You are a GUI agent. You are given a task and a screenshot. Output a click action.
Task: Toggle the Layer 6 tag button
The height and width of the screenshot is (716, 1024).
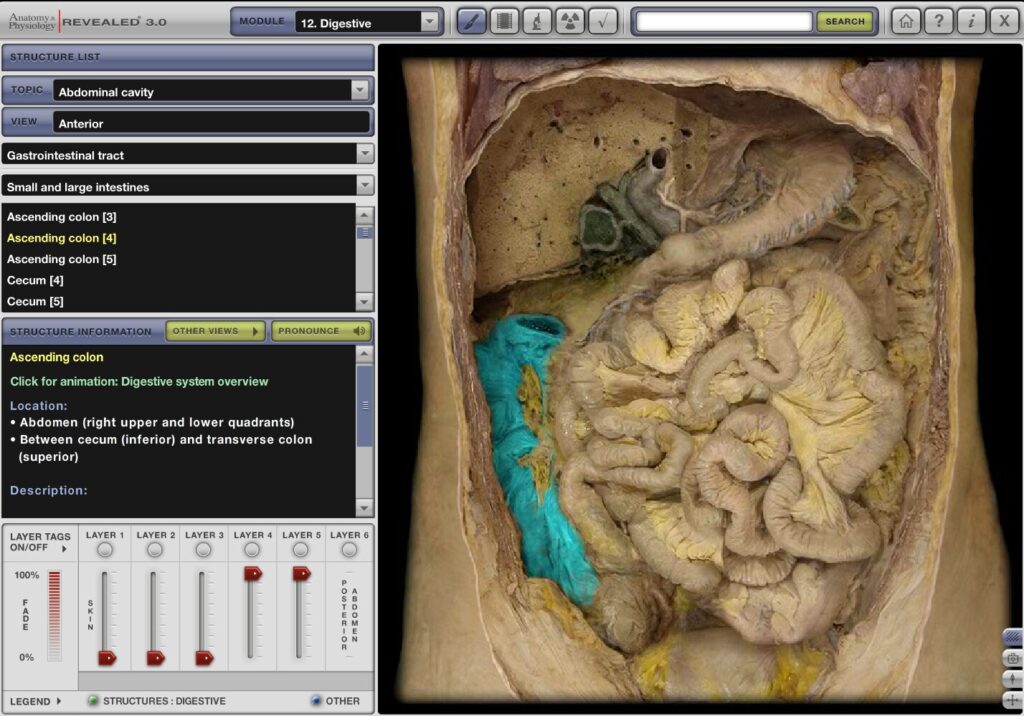tap(349, 550)
